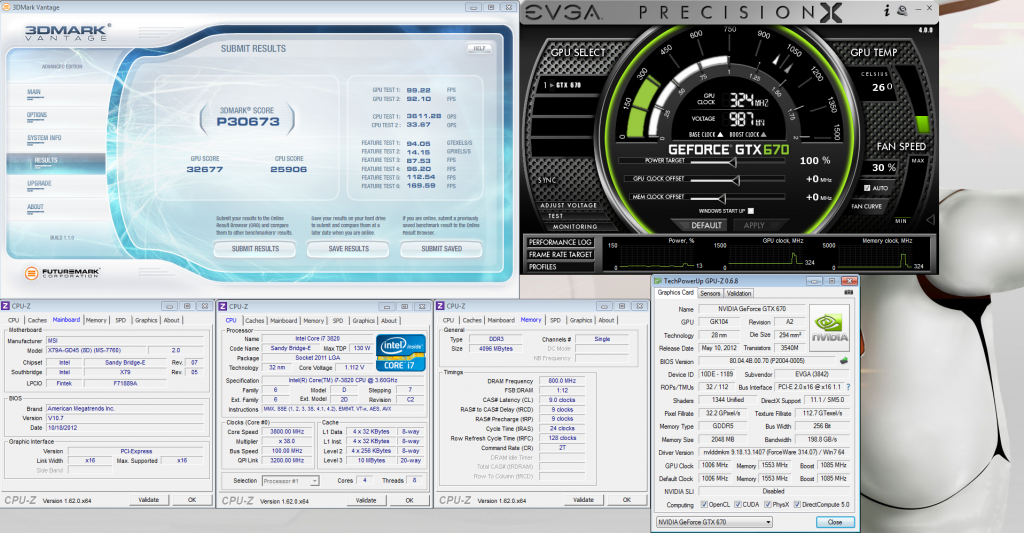Open the Performance Log tab
1024x533 pixels.
tap(560, 242)
